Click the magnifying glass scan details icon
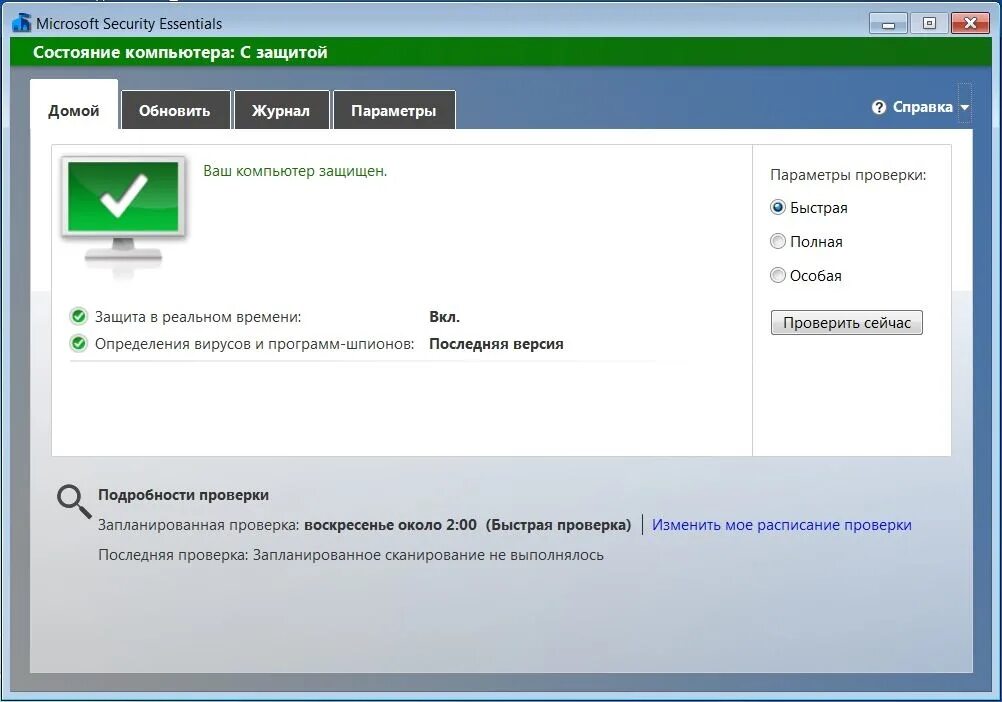The height and width of the screenshot is (702, 1002). (x=73, y=501)
